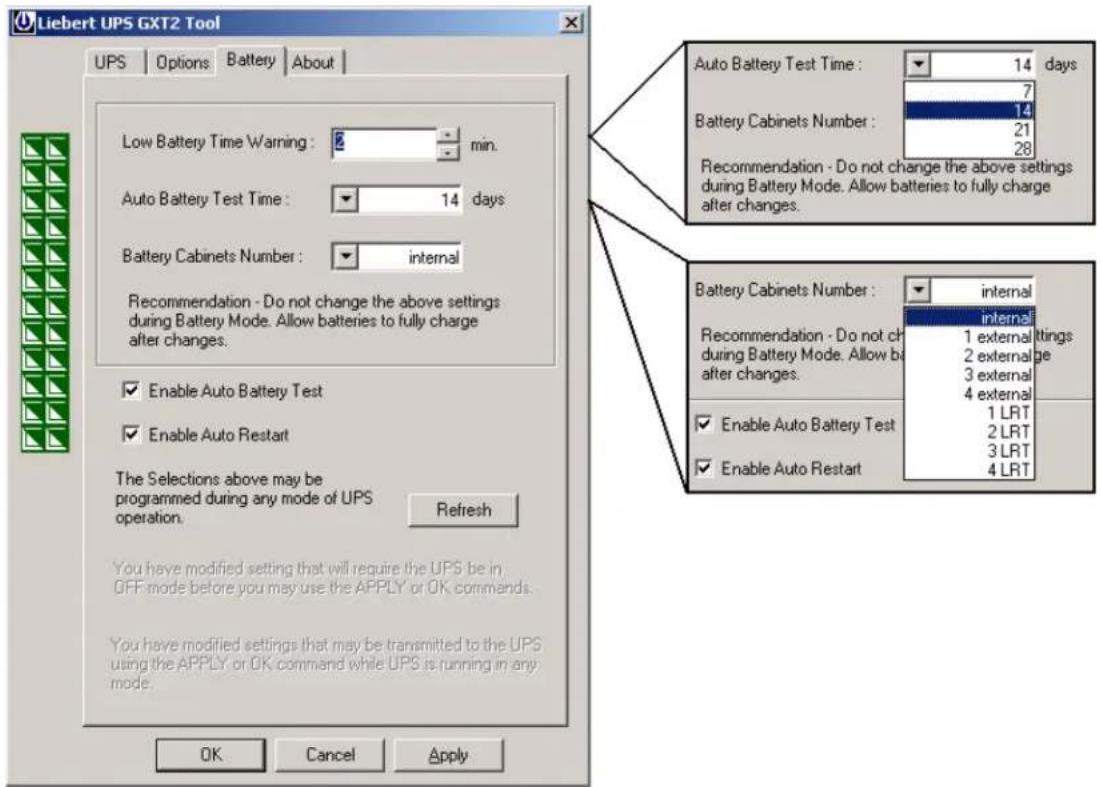The height and width of the screenshot is (787, 1101).
Task: Toggle Enable Auto Restart checkbox in inset panel
Action: [704, 468]
